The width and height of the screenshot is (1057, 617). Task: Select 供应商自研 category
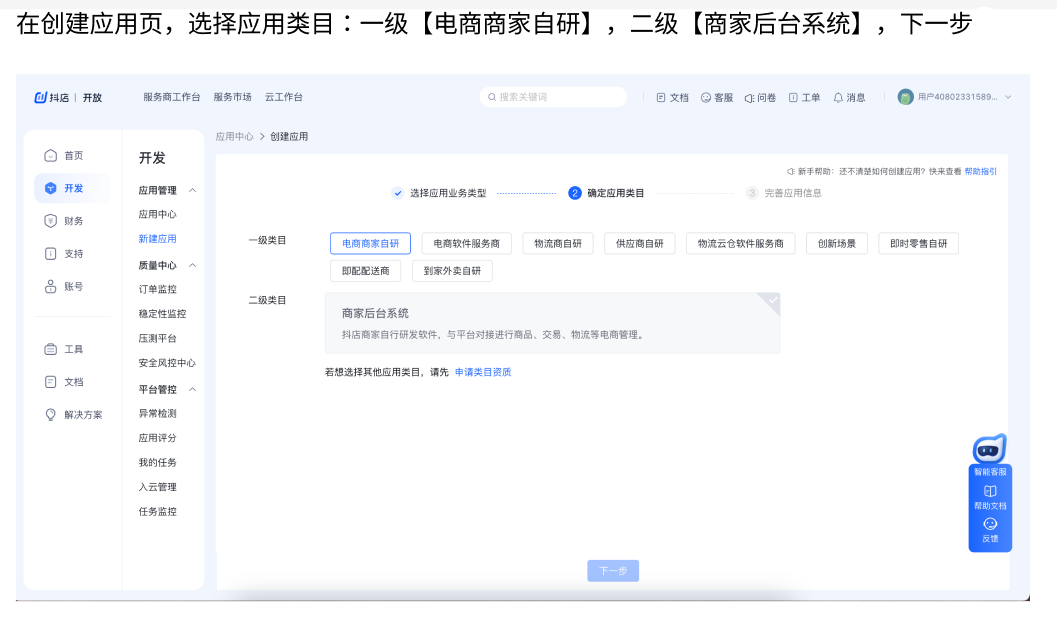click(x=640, y=243)
